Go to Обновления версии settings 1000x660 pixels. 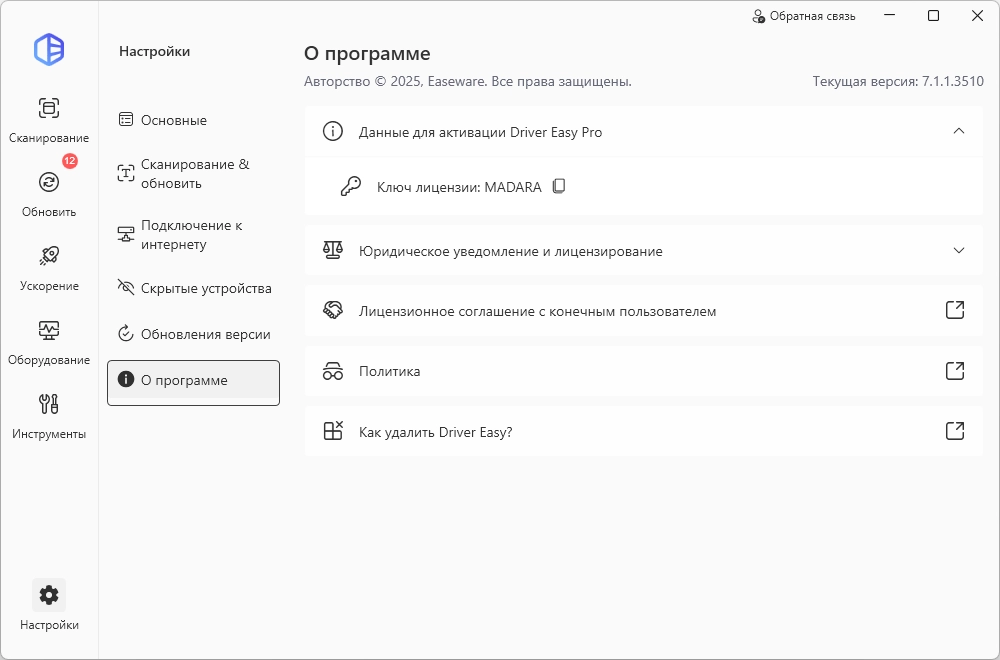[x=205, y=334]
